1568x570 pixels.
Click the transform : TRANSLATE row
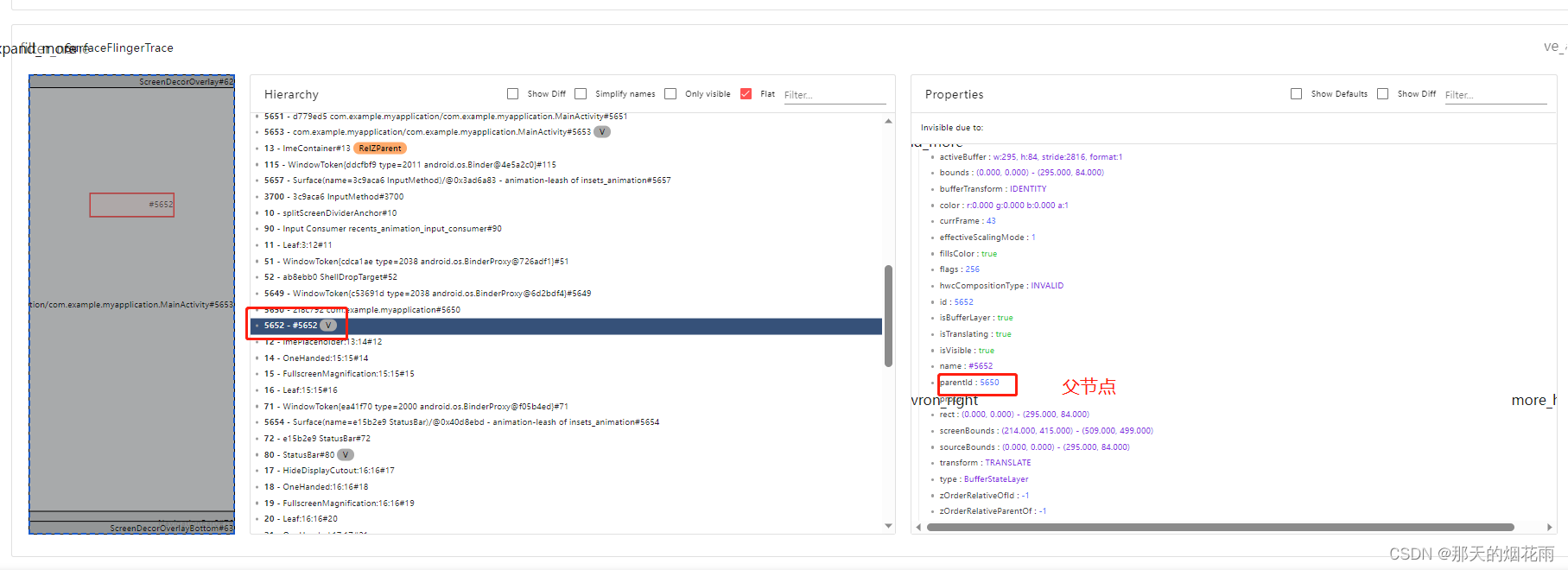985,463
